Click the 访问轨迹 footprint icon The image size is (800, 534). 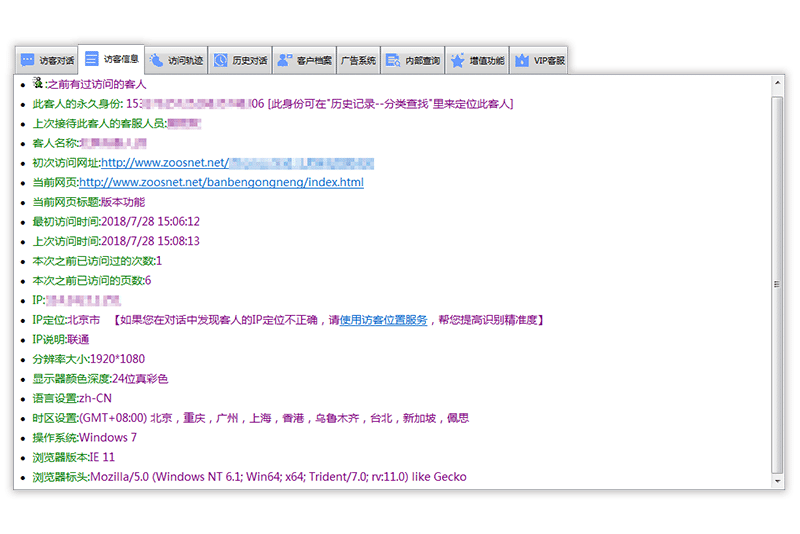[157, 61]
